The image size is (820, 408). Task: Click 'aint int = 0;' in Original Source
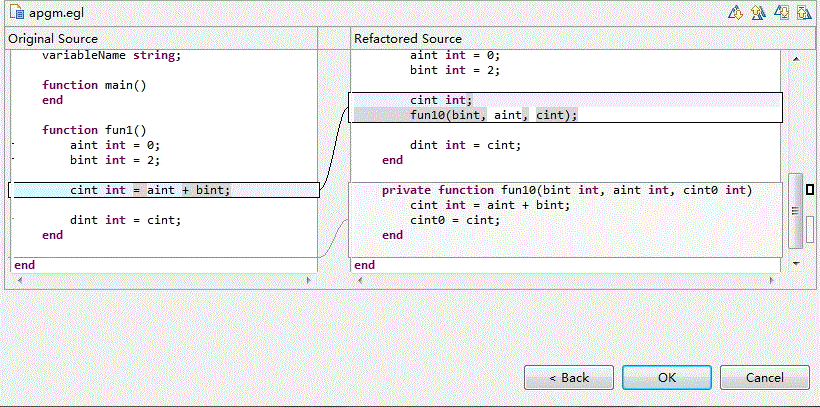[x=115, y=145]
